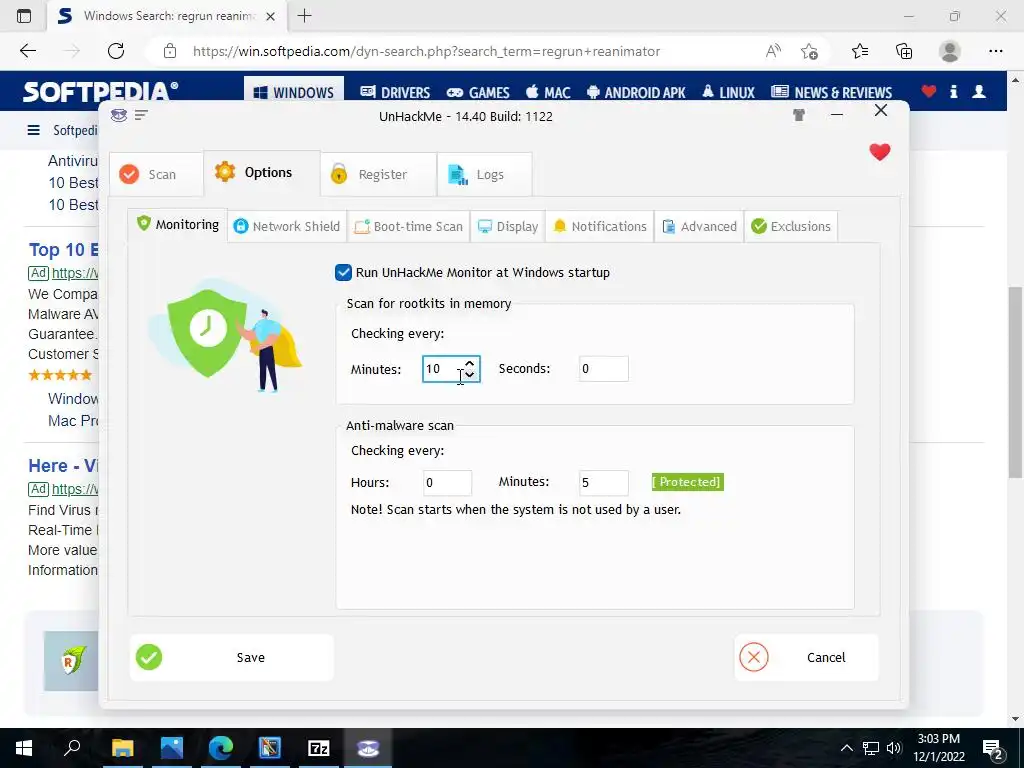Screen dimensions: 1024x768
Task: Open the Notifications sub-tab
Action: [x=600, y=227]
